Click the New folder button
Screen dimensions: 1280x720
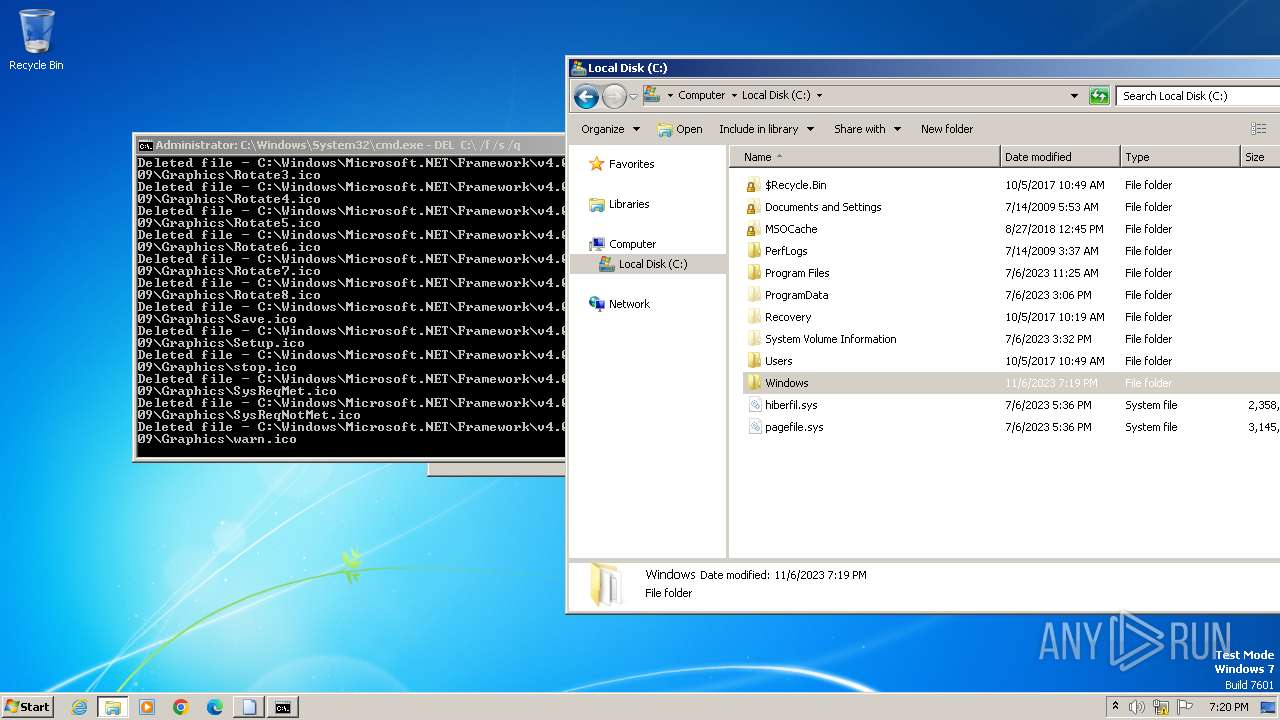point(947,129)
